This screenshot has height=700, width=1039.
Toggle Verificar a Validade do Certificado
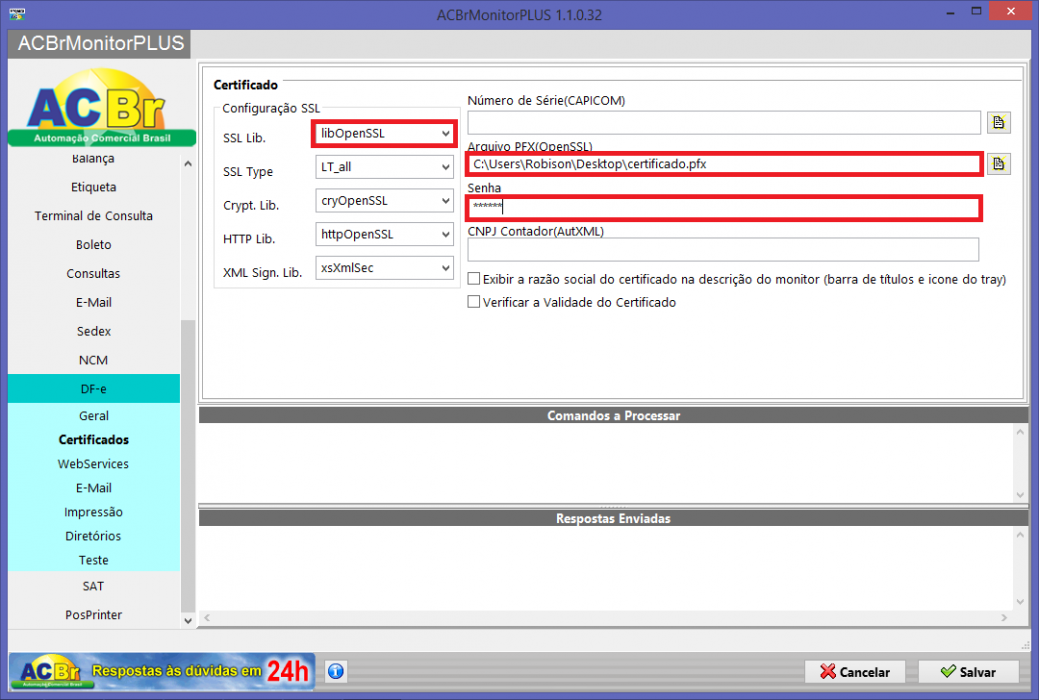coord(474,302)
